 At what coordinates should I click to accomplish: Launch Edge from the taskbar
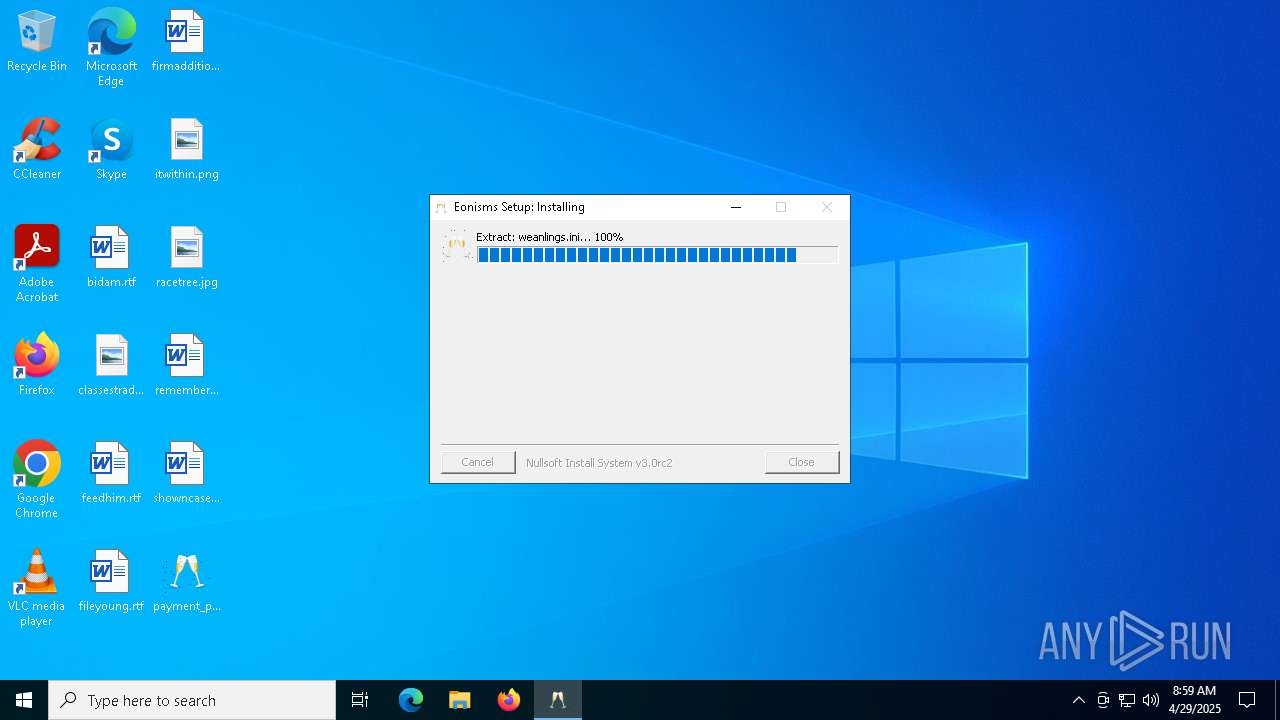411,700
